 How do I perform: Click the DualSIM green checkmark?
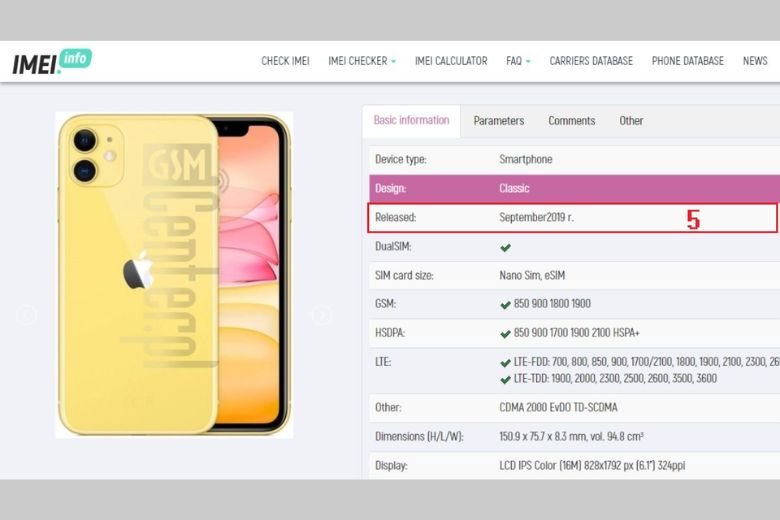pos(506,247)
